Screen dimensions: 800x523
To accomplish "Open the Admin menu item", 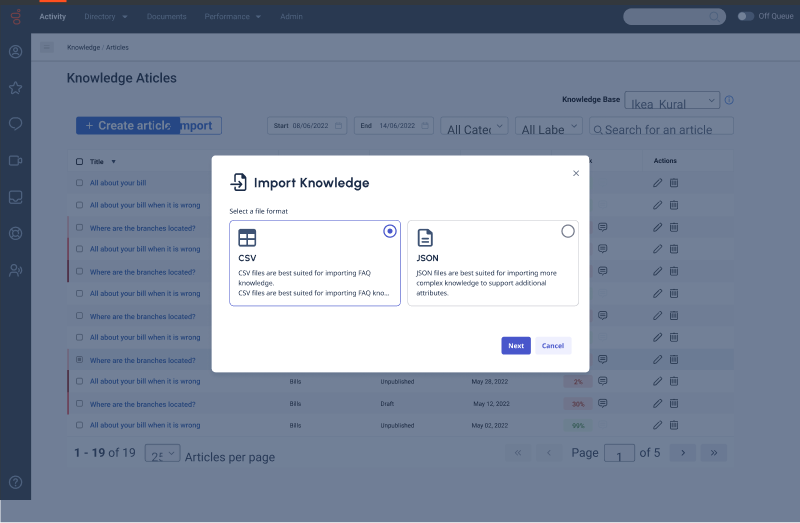I will (291, 17).
